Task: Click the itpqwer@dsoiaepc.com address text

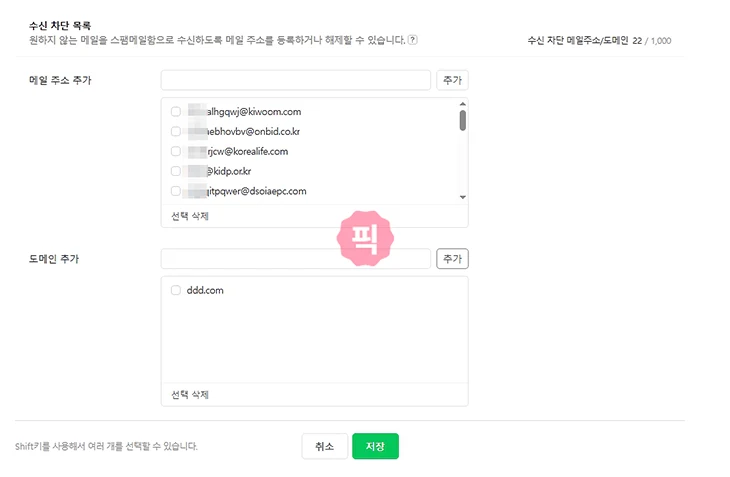Action: coord(257,191)
